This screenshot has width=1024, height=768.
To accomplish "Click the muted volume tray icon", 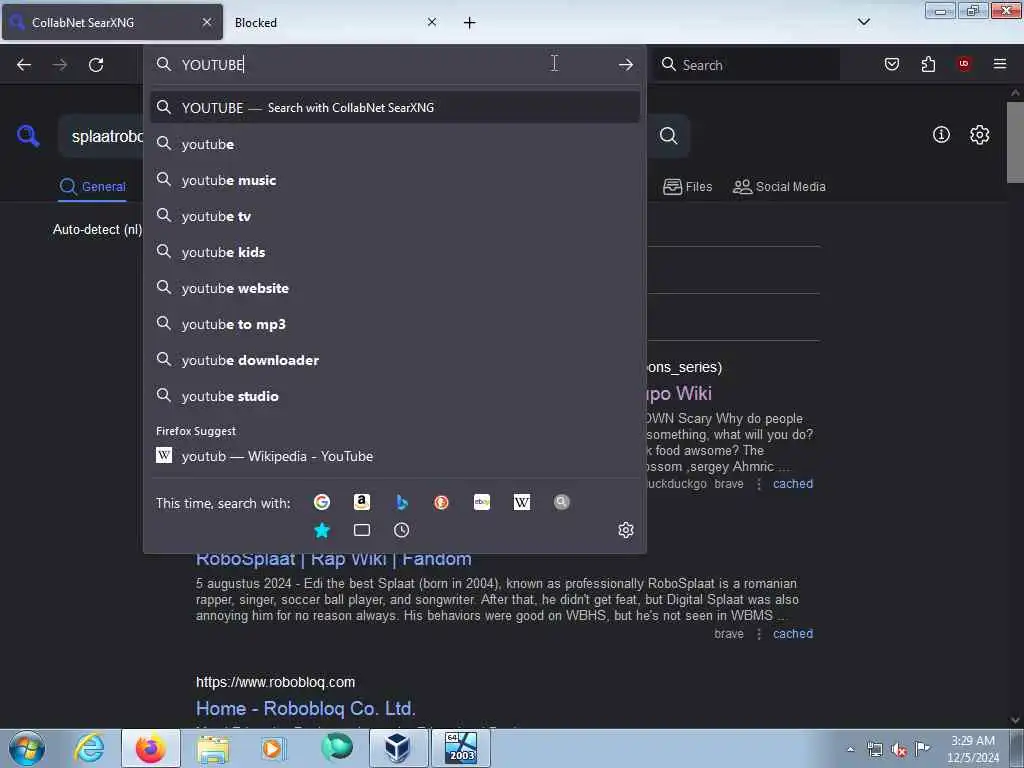I will pos(899,749).
